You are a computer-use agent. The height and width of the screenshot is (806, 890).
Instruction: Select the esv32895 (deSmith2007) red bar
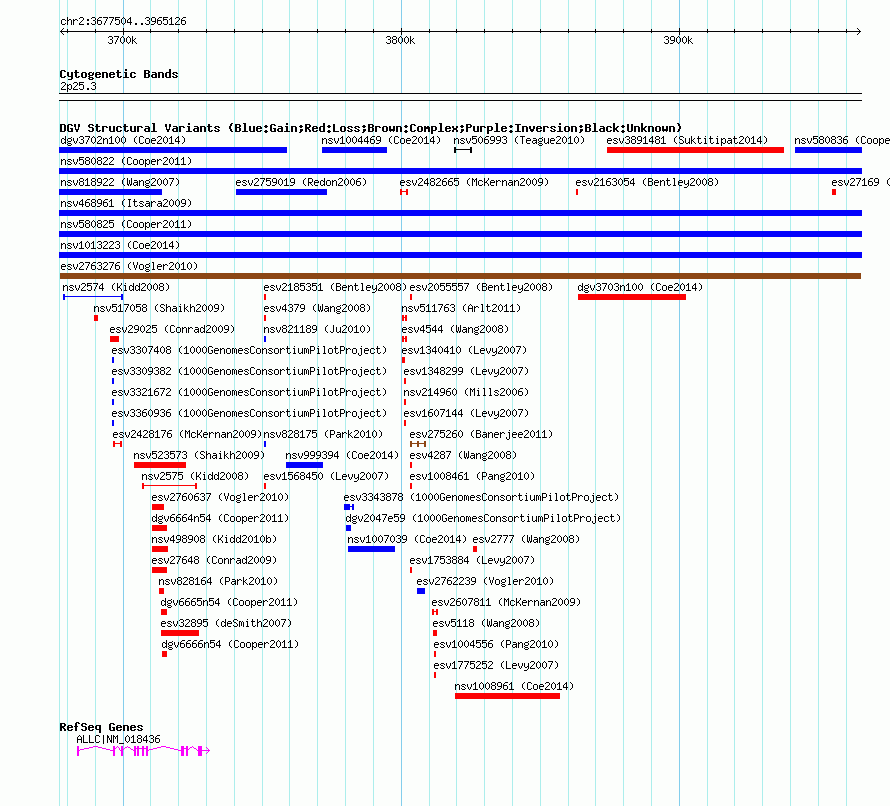[x=180, y=633]
